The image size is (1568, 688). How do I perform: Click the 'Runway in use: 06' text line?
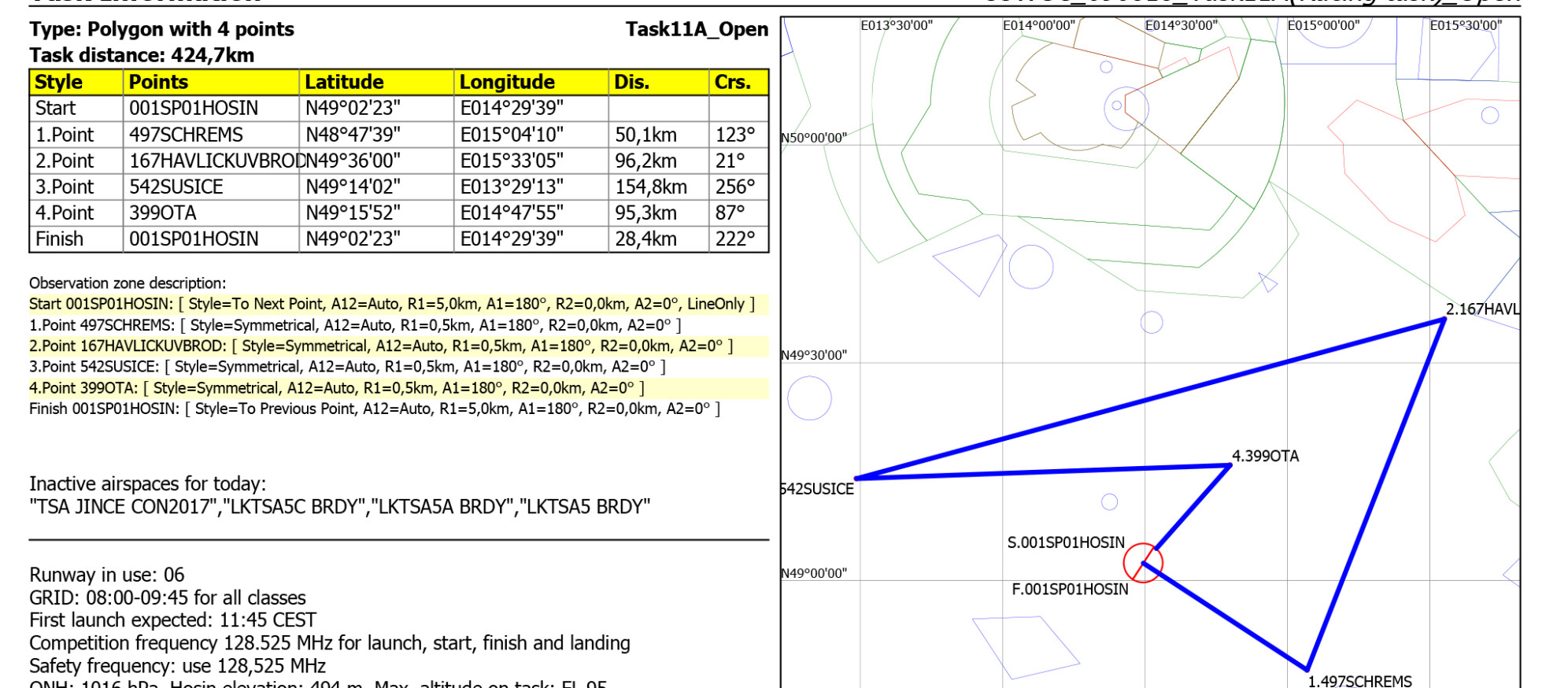click(x=107, y=575)
